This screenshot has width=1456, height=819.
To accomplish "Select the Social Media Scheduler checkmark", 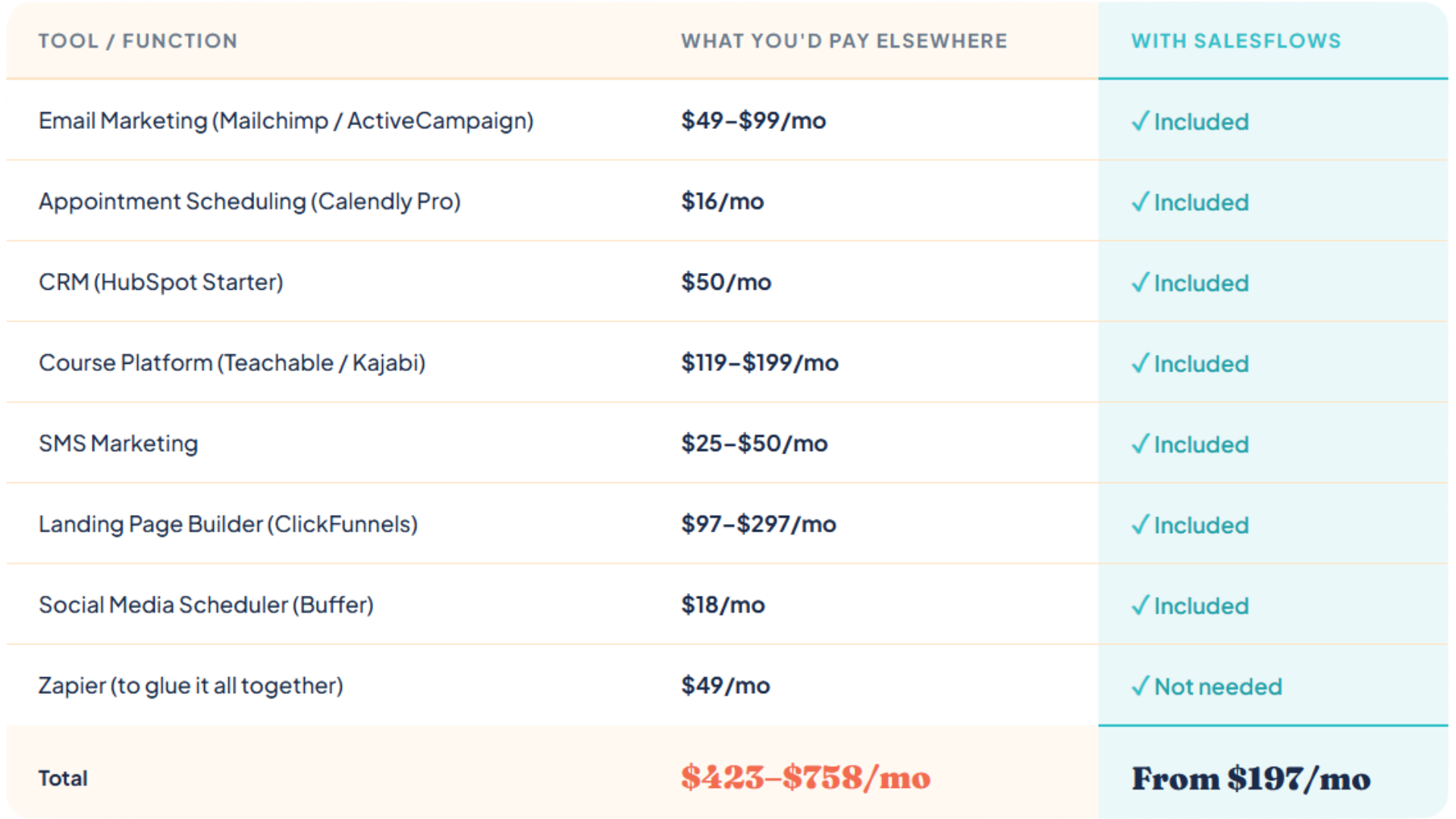I will click(x=1140, y=605).
